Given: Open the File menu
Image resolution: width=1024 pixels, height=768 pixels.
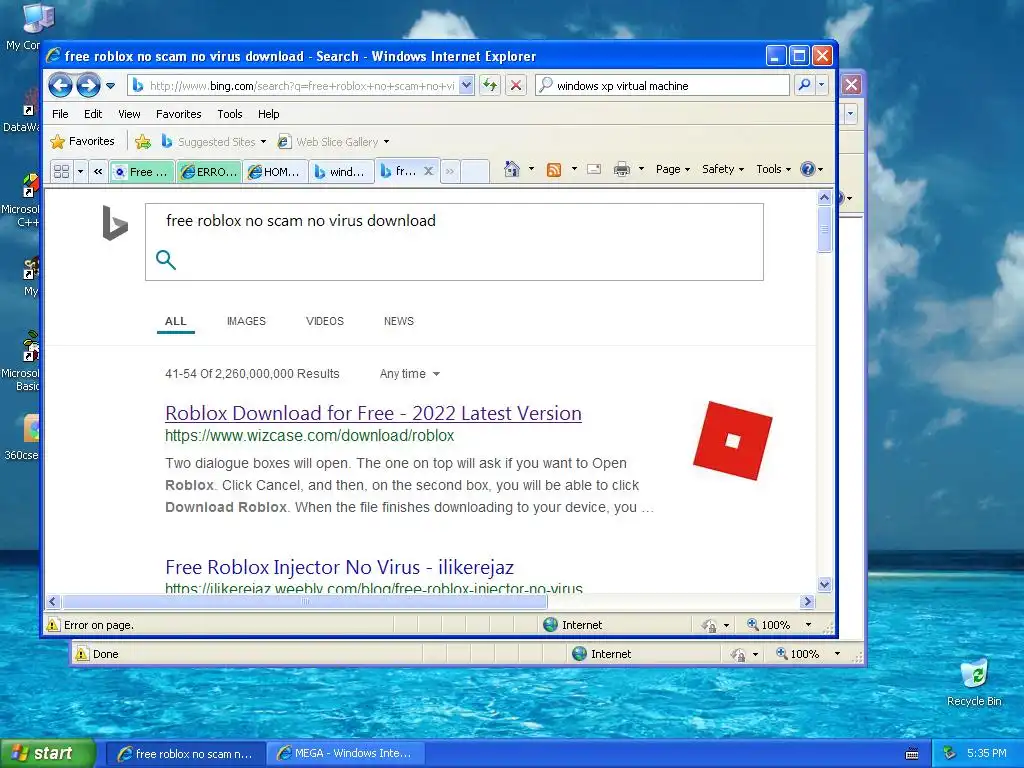Looking at the screenshot, I should pyautogui.click(x=60, y=114).
